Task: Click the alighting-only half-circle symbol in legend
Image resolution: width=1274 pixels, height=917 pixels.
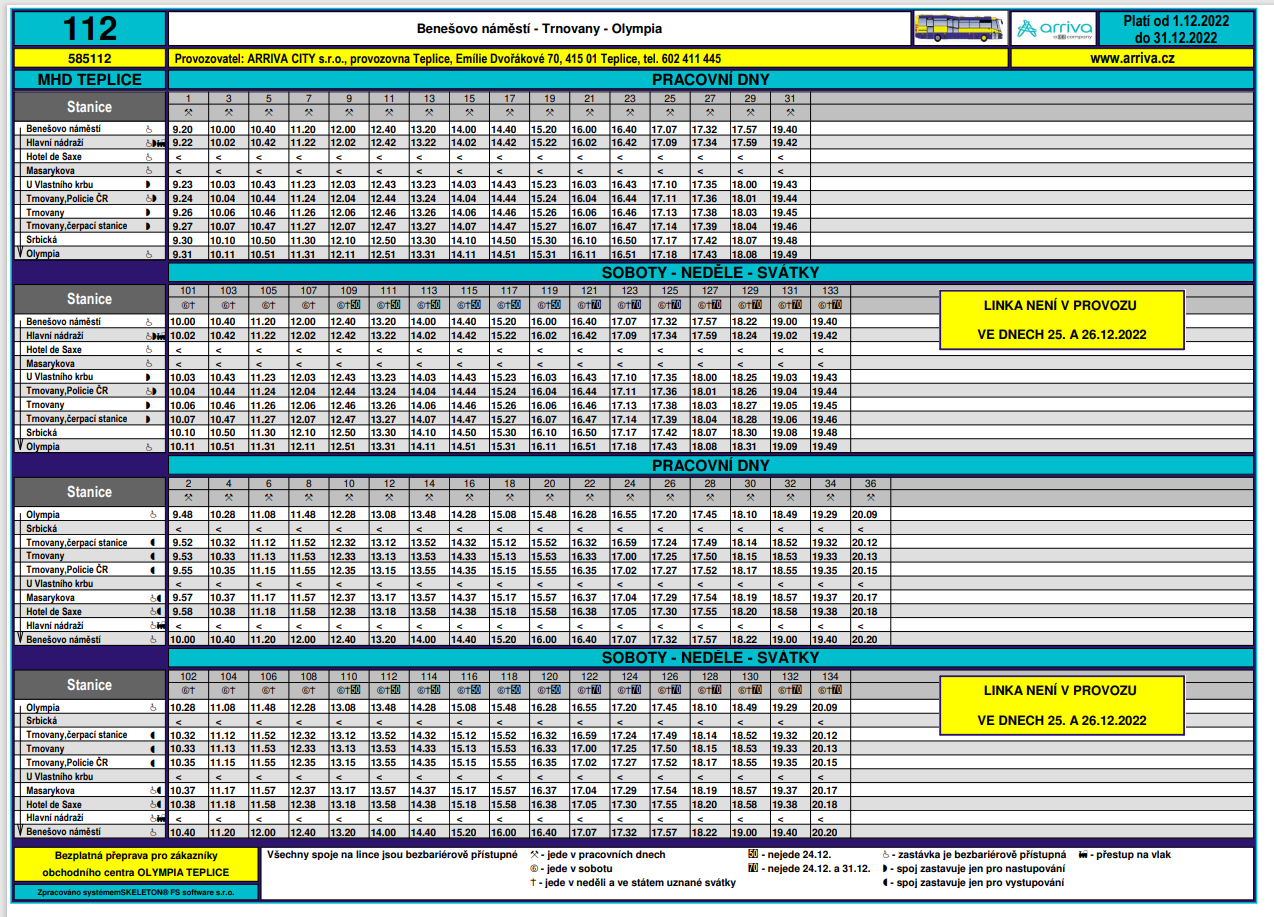Action: [886, 883]
